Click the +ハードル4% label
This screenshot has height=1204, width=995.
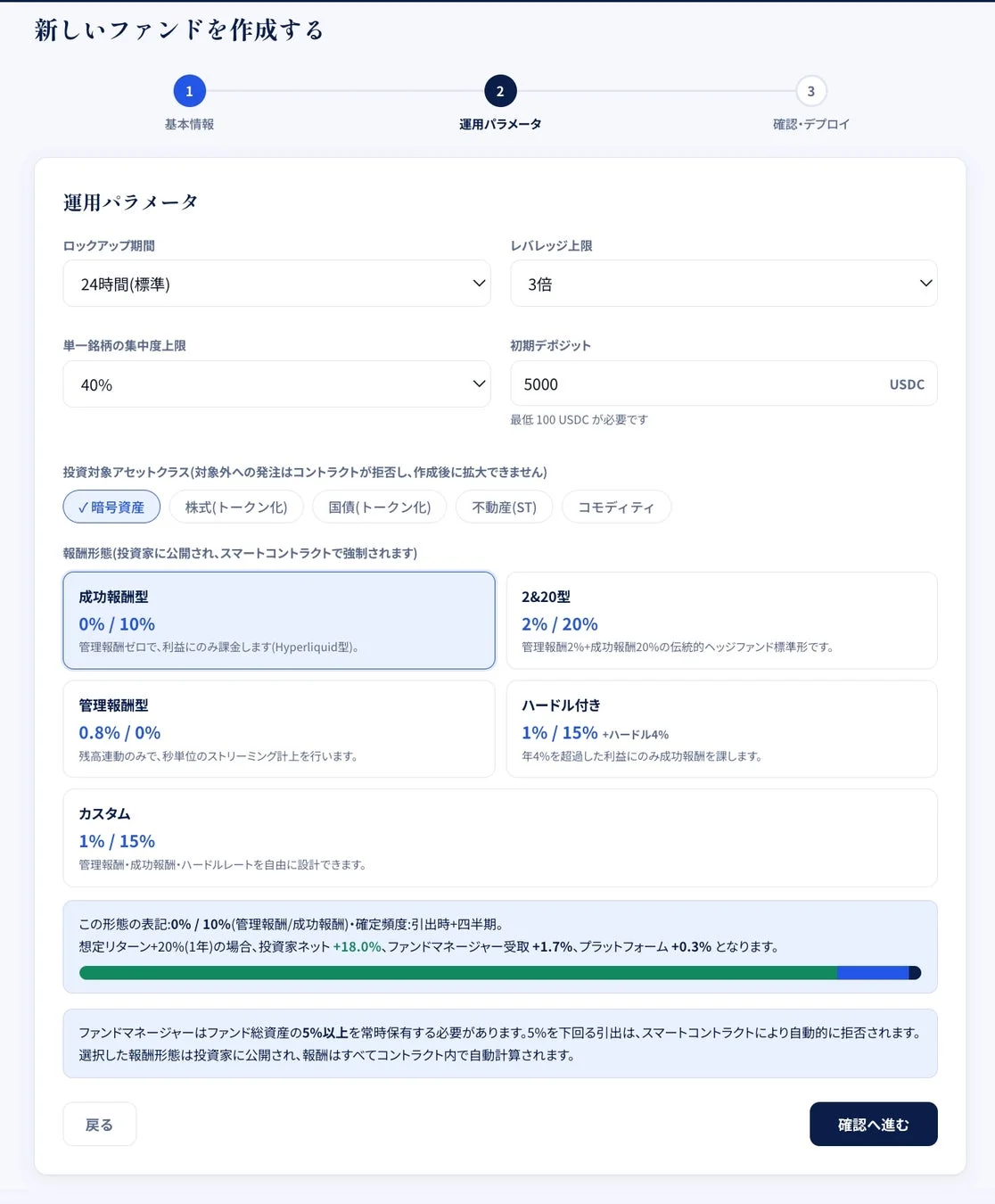[636, 735]
